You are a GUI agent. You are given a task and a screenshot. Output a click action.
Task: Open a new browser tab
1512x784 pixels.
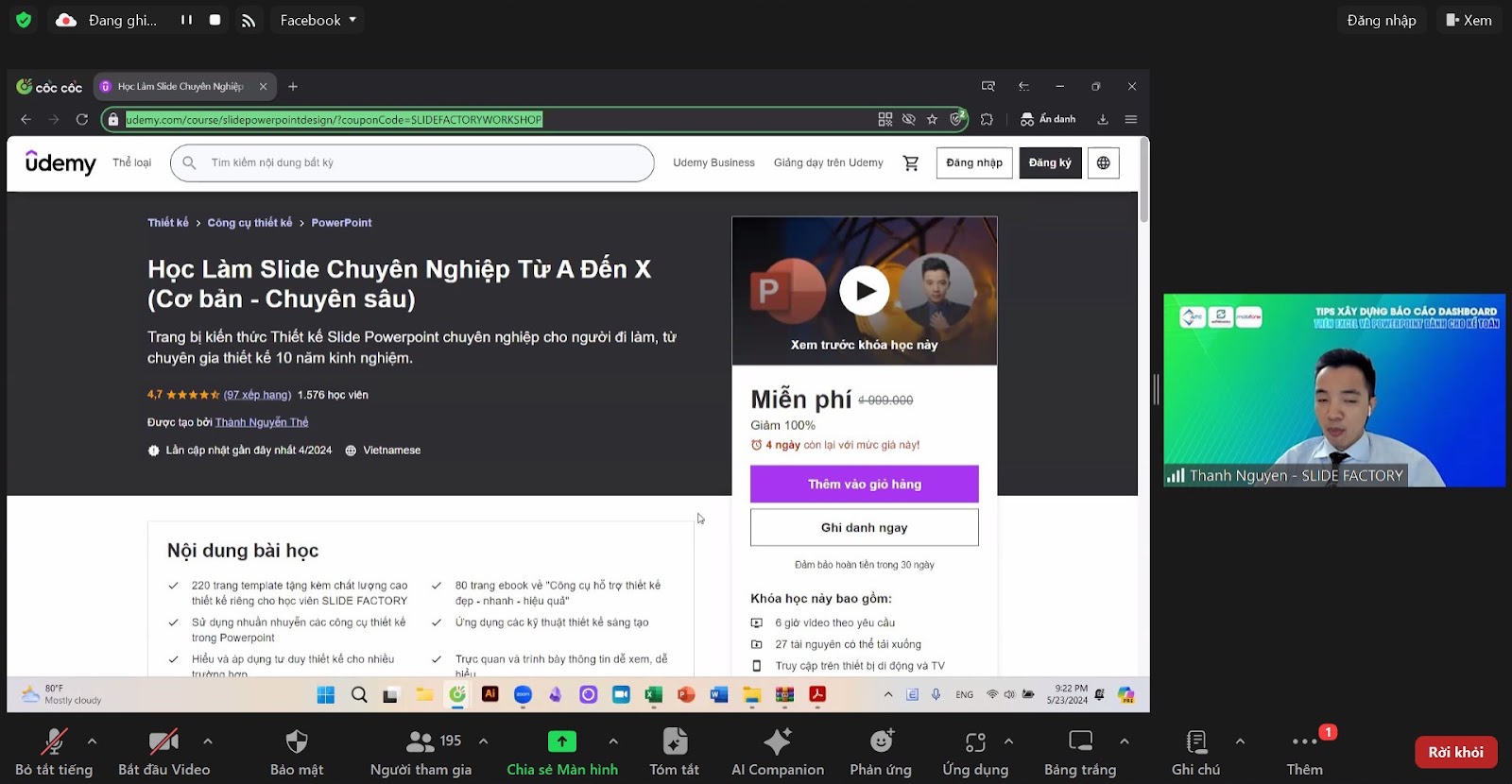pos(293,86)
